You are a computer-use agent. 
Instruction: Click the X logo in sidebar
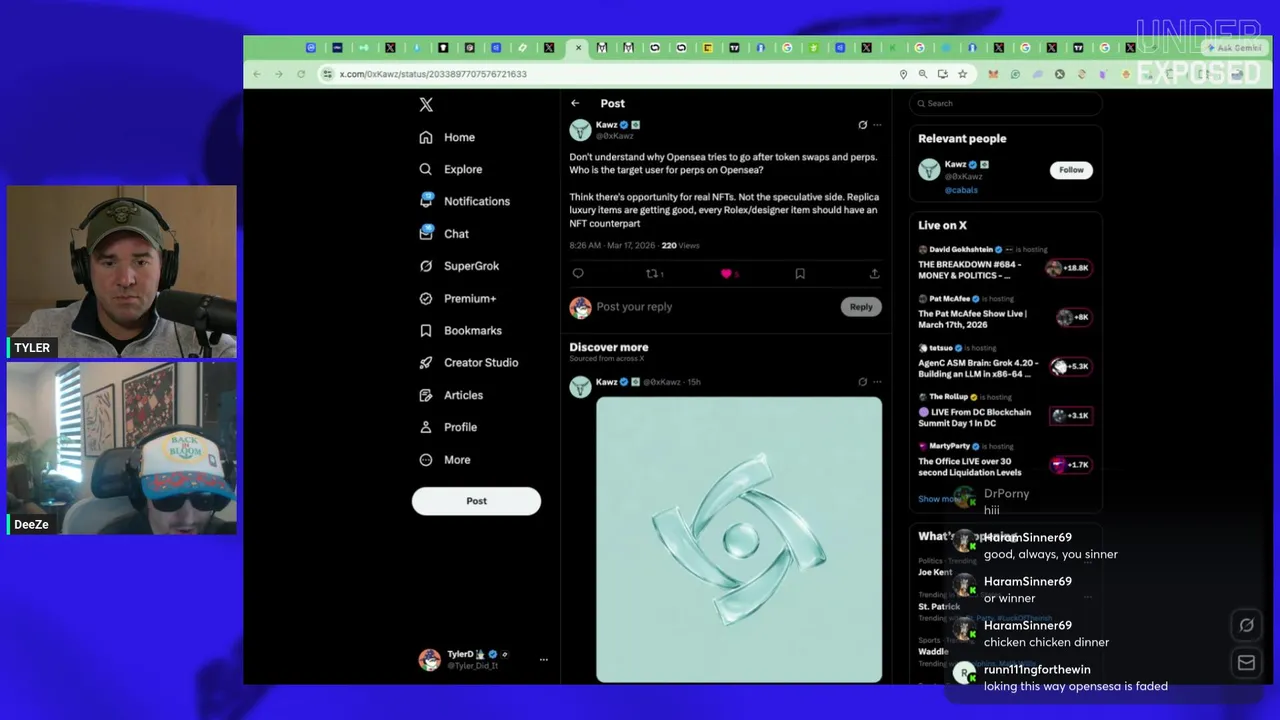click(x=426, y=105)
